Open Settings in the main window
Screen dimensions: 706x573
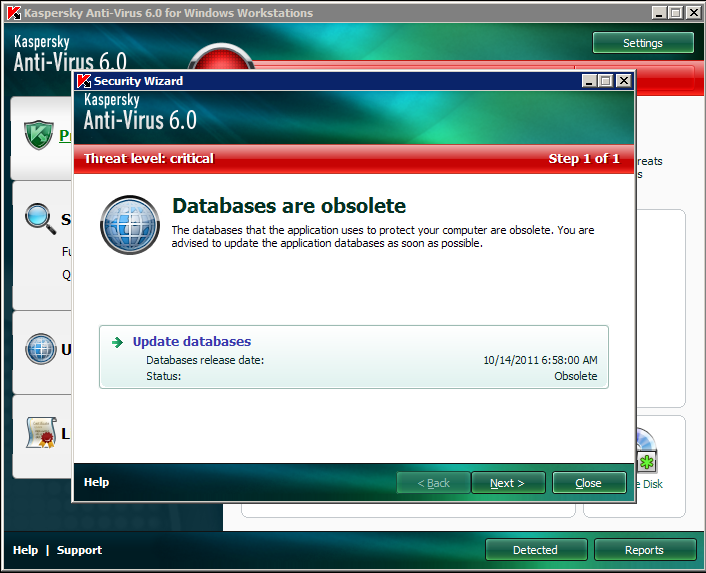(643, 43)
